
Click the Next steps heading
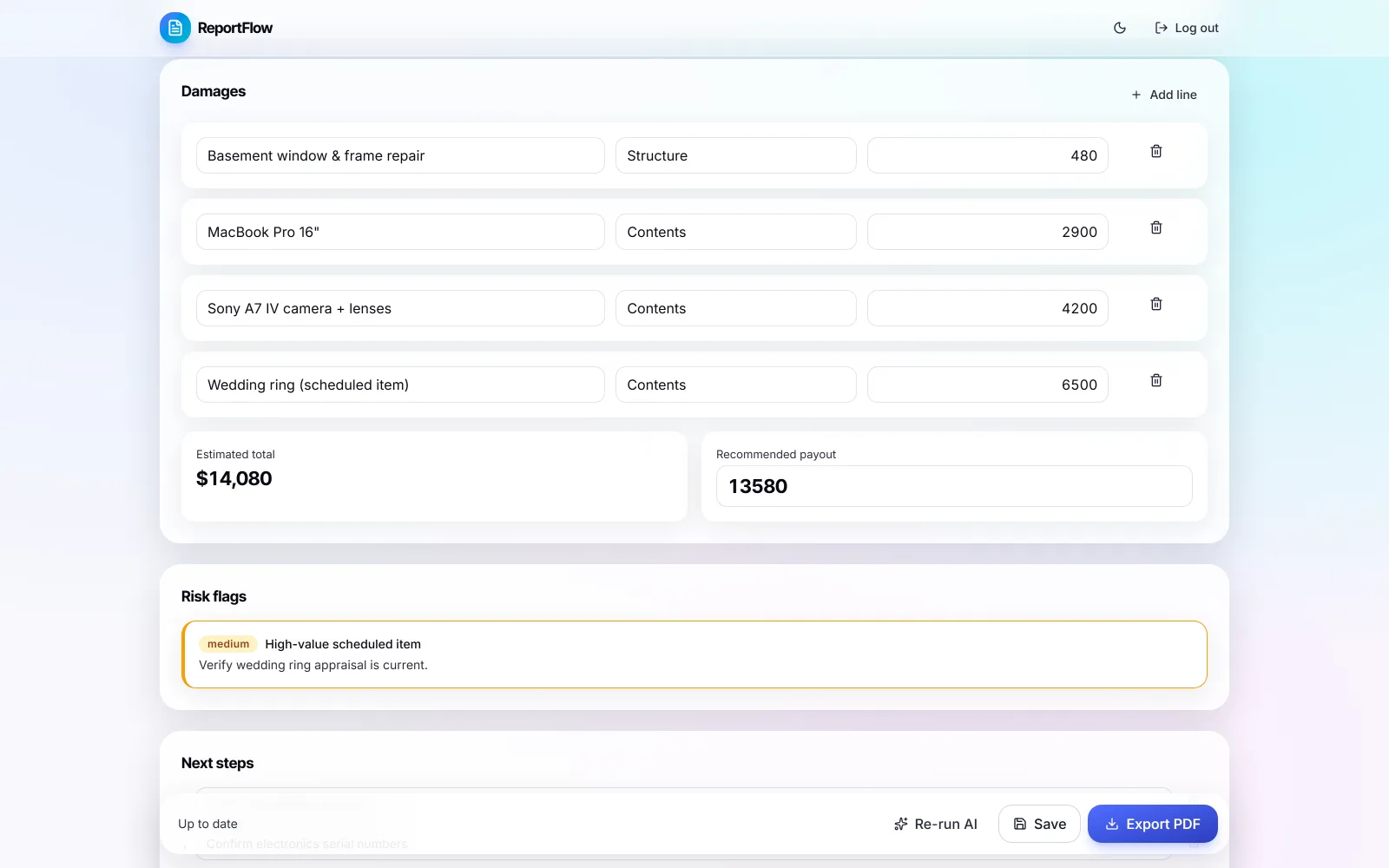click(x=218, y=763)
